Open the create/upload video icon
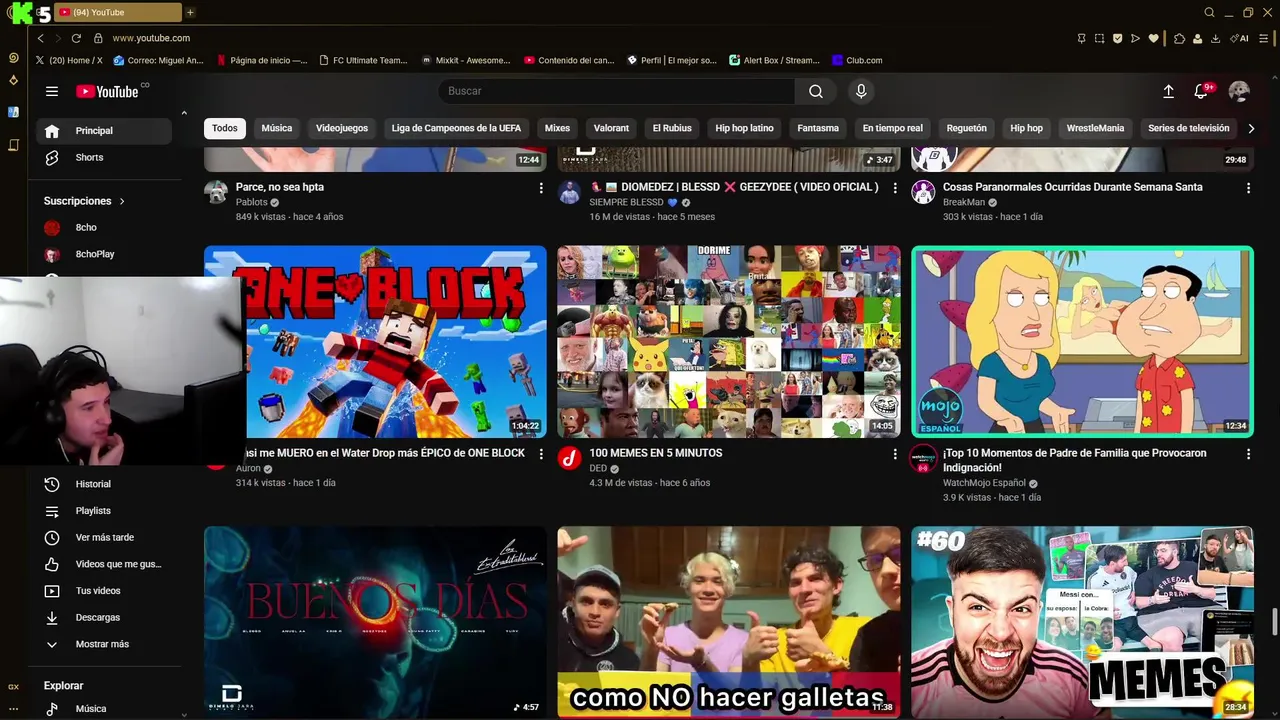1280x720 pixels. click(1168, 91)
